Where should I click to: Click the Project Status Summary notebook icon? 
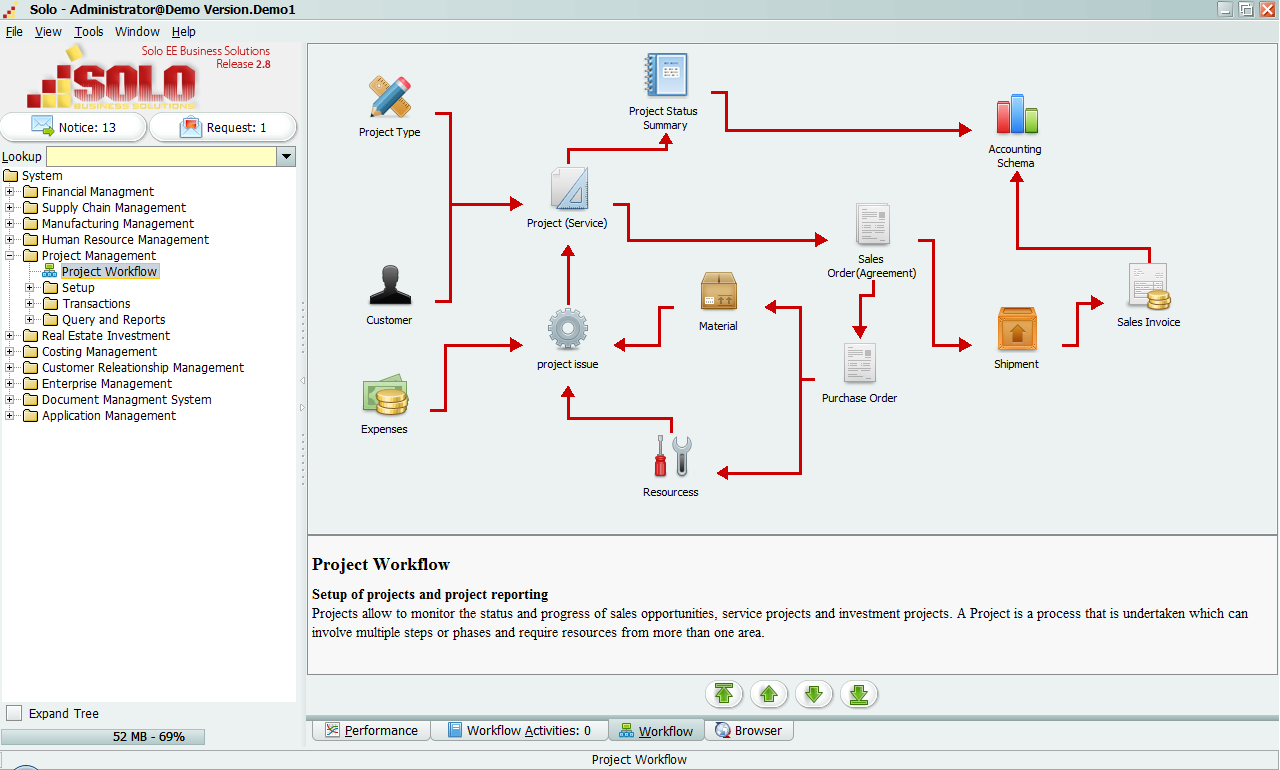[665, 76]
